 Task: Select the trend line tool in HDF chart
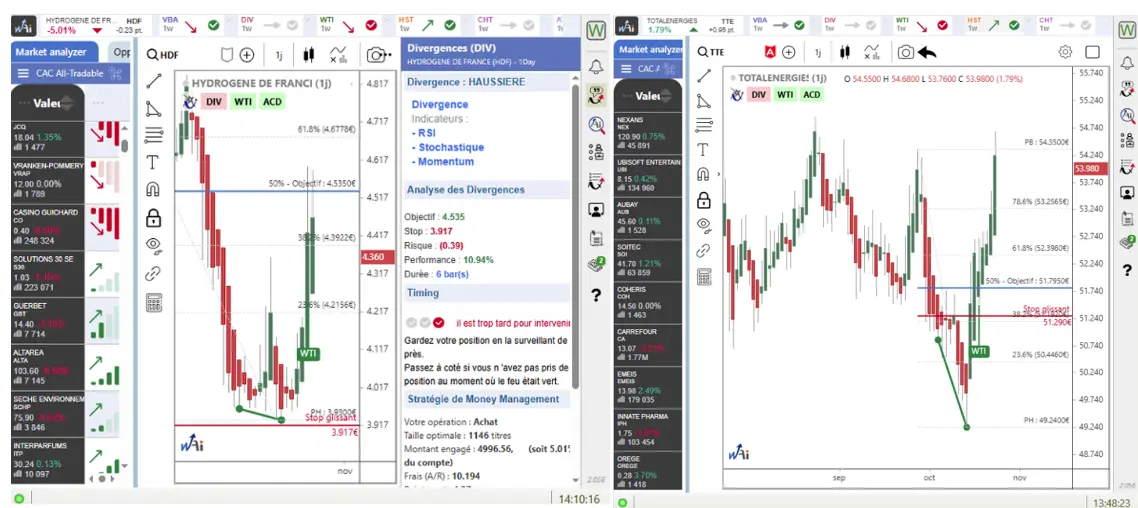point(153,81)
